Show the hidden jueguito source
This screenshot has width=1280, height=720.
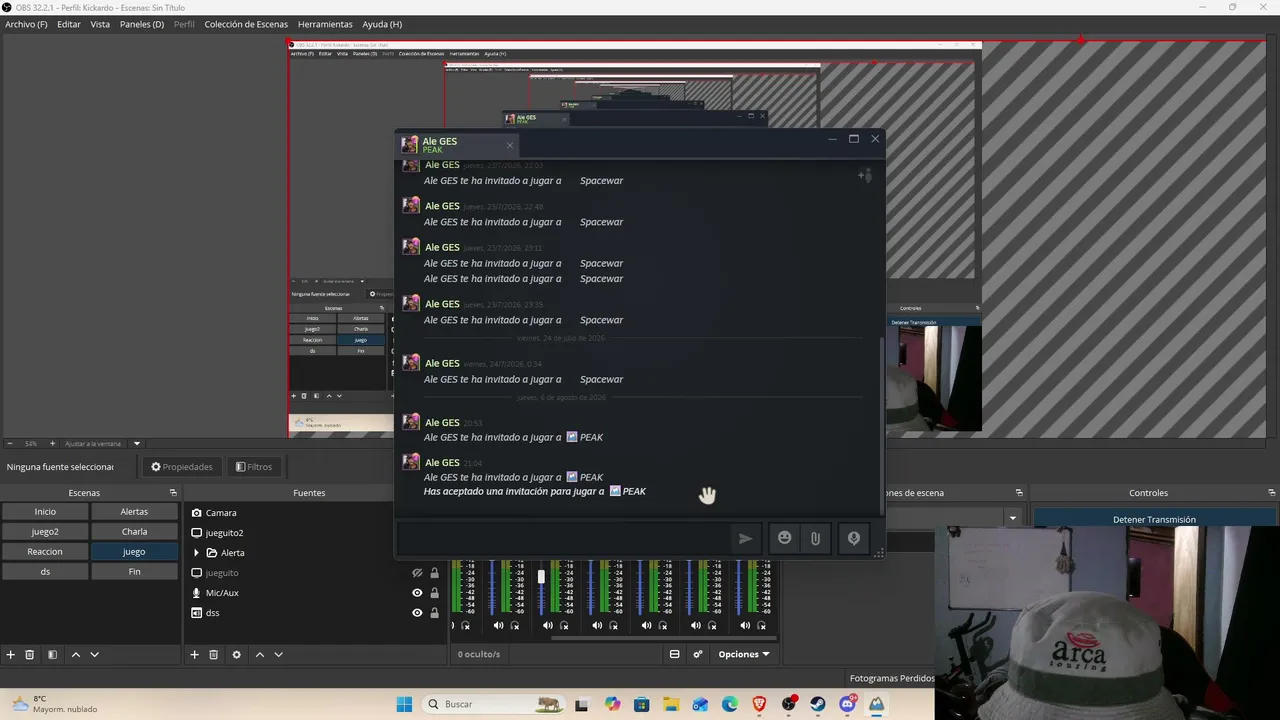tap(417, 573)
